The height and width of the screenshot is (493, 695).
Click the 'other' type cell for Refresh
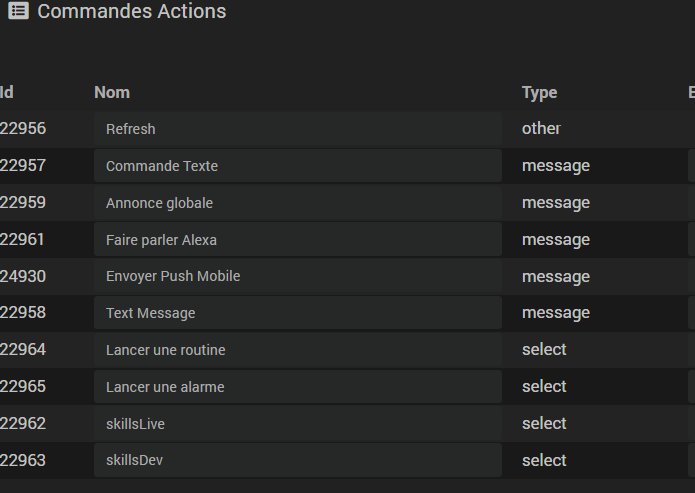(x=541, y=129)
